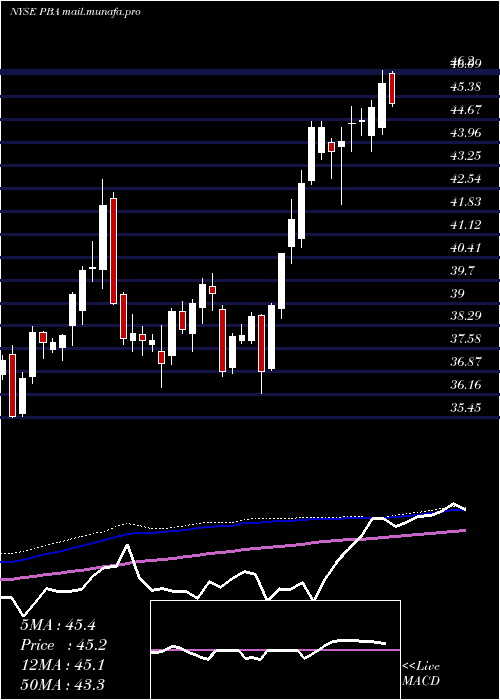Click the 42.54 price axis label

coord(465,179)
